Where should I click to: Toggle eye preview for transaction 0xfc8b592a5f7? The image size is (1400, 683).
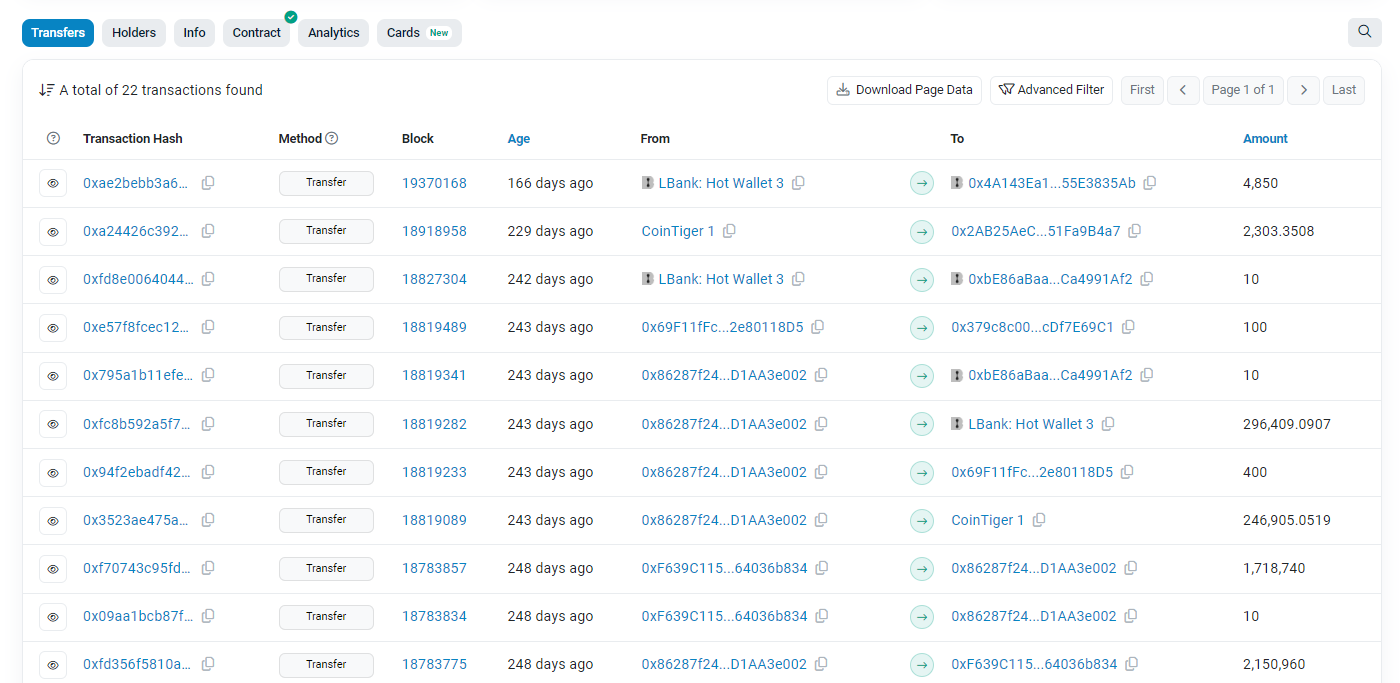pyautogui.click(x=53, y=424)
